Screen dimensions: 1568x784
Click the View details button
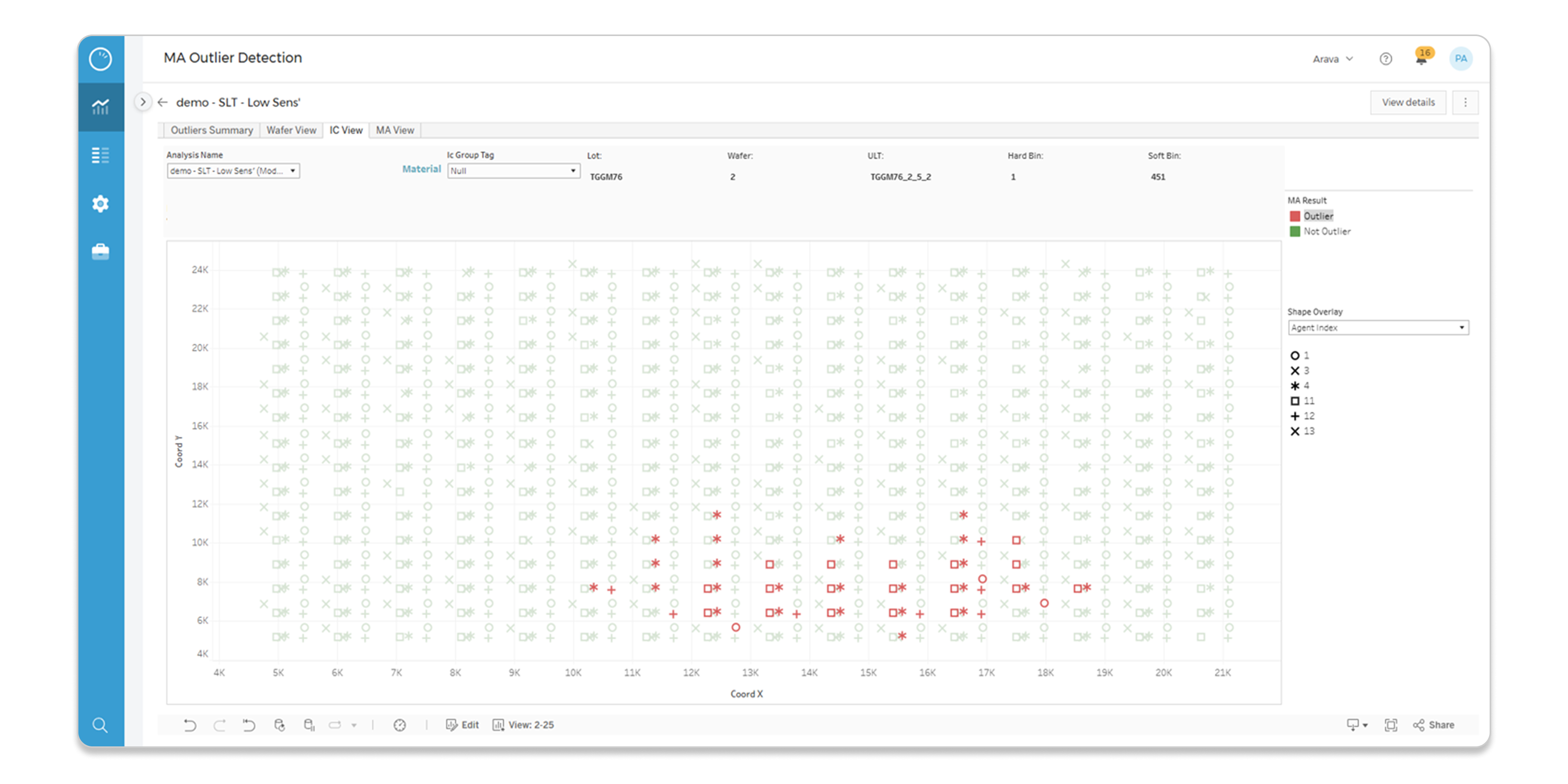[x=1408, y=102]
